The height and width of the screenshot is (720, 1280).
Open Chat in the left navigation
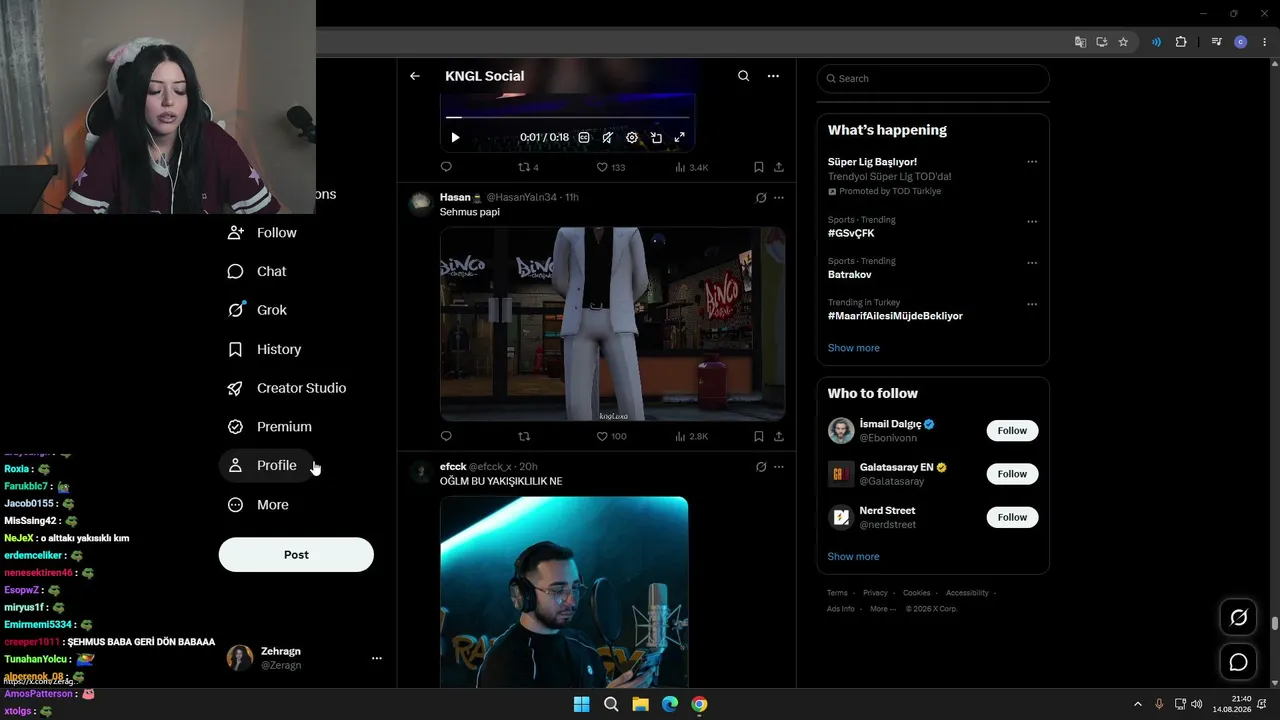point(257,271)
